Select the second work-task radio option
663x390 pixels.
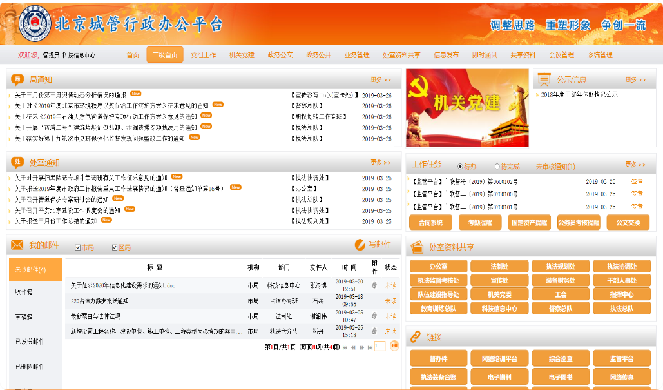coord(497,166)
